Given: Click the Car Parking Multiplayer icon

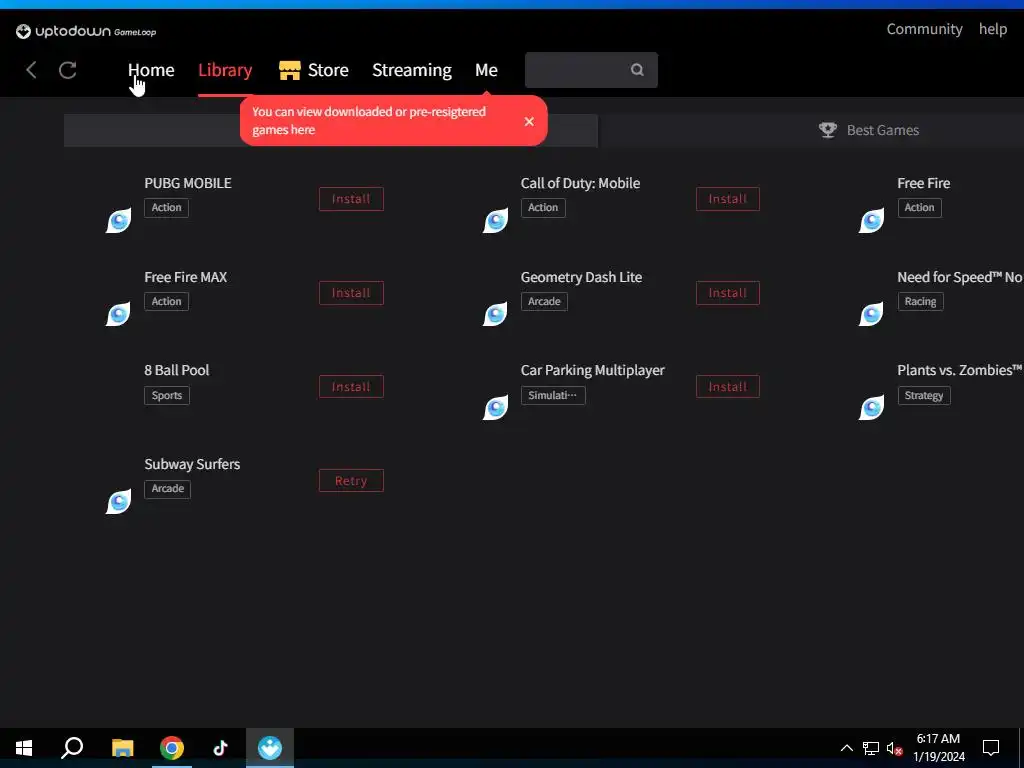Looking at the screenshot, I should pos(495,408).
